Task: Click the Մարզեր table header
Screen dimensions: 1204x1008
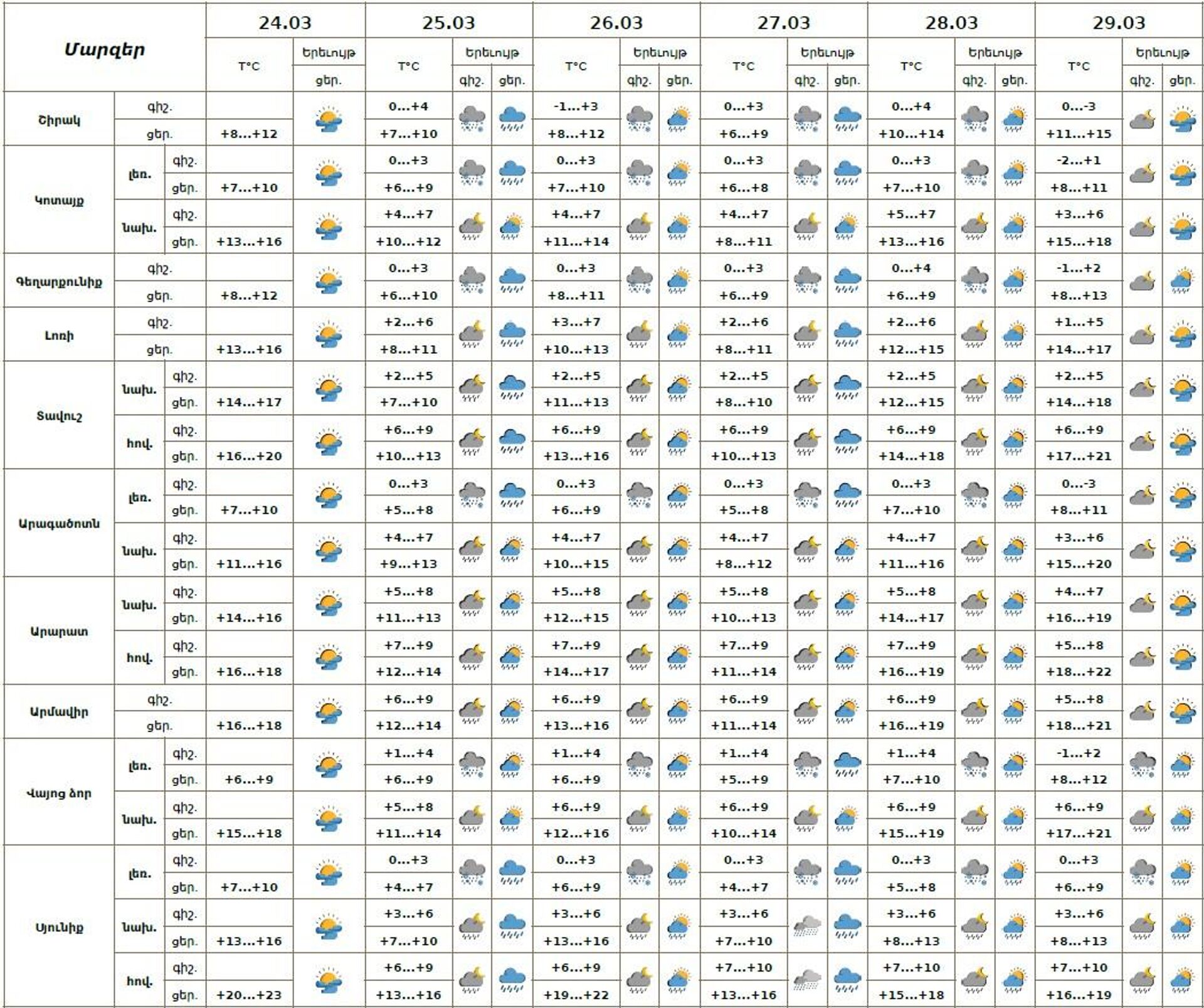Action: point(105,49)
